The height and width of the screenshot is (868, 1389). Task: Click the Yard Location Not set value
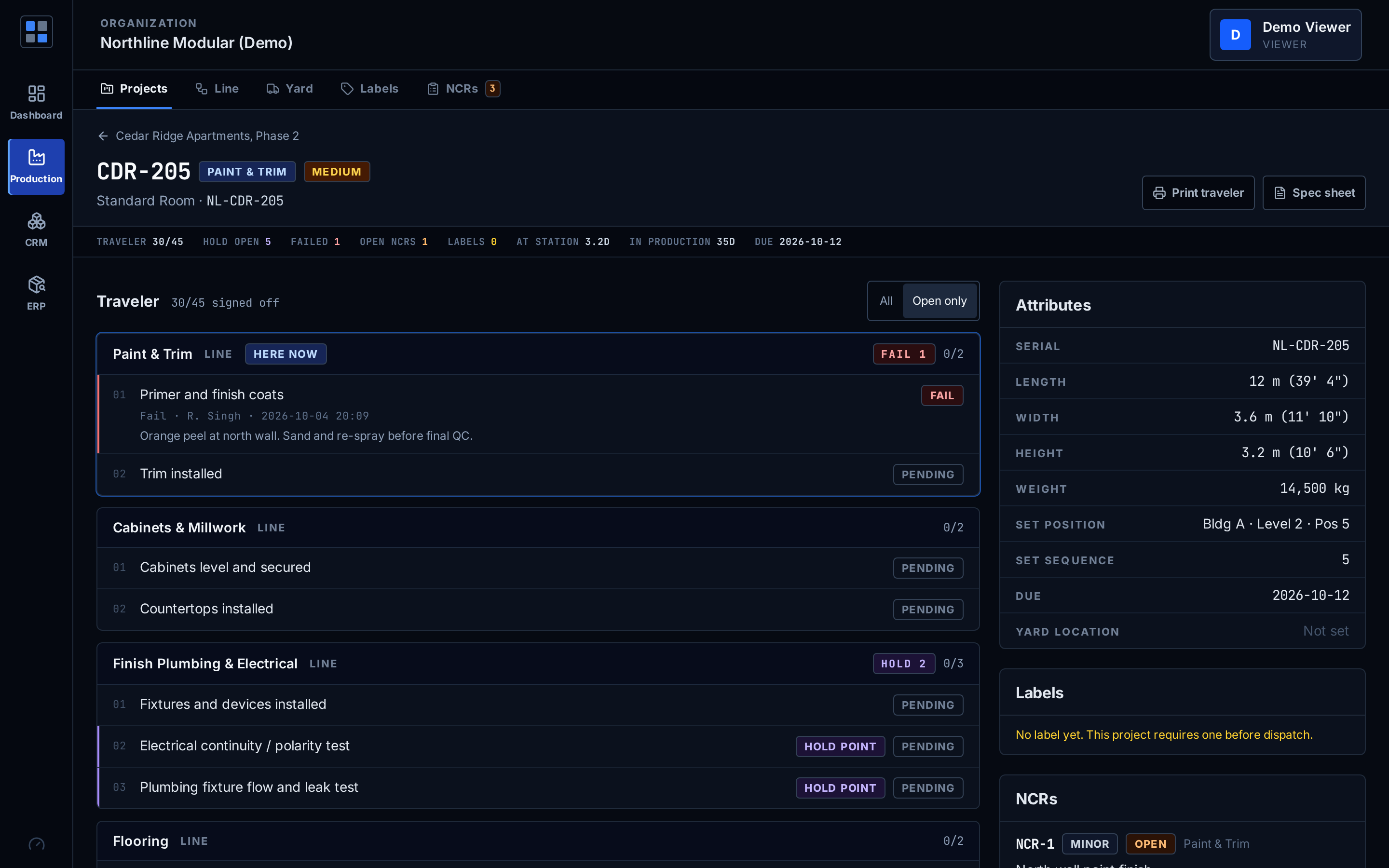[x=1325, y=631]
